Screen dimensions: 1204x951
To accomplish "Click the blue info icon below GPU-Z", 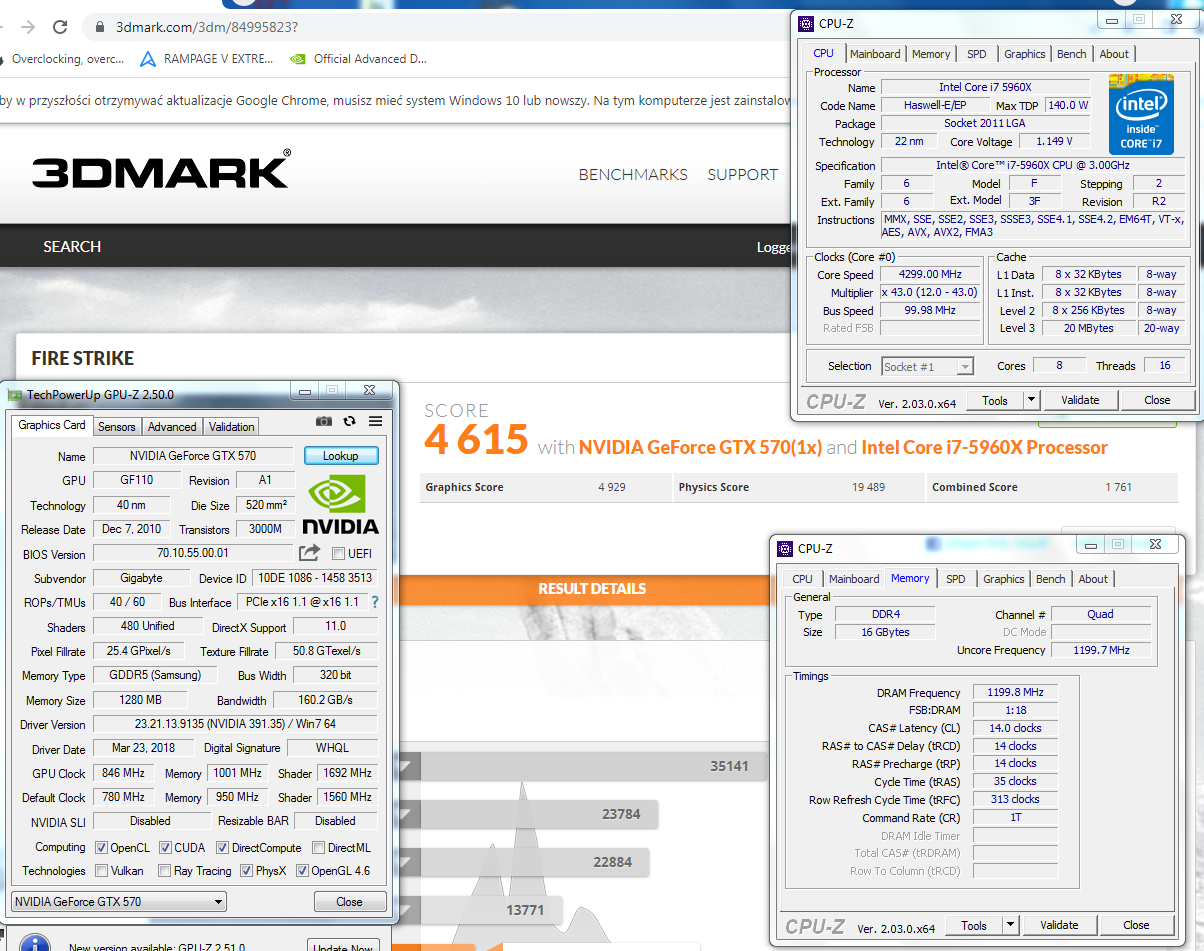I will point(34,945).
